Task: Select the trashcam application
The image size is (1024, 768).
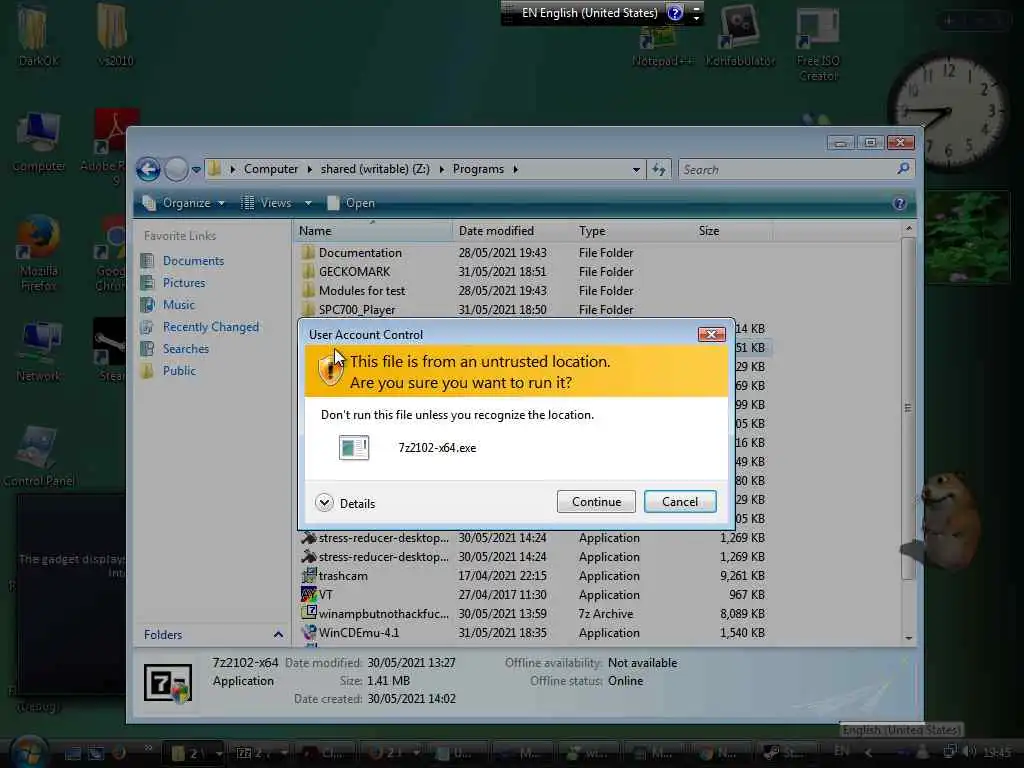Action: click(x=343, y=576)
